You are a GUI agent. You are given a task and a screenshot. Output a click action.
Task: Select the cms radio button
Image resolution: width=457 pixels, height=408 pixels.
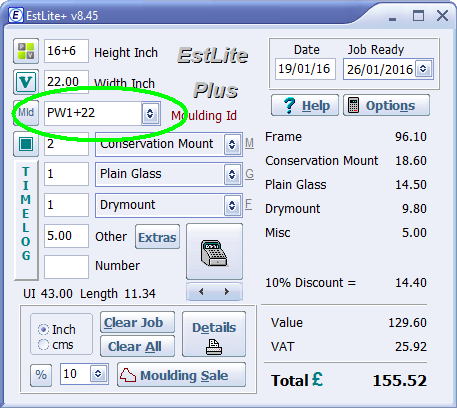tap(43, 345)
